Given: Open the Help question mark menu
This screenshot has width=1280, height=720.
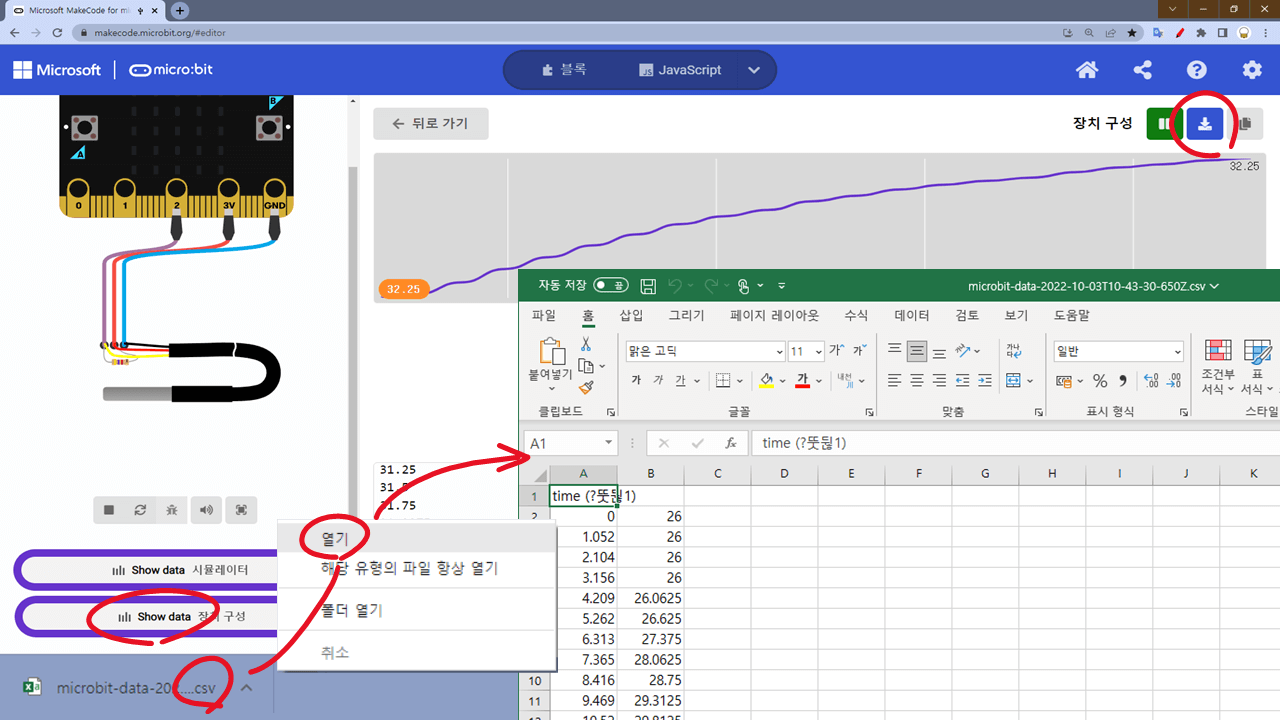Looking at the screenshot, I should click(1197, 70).
